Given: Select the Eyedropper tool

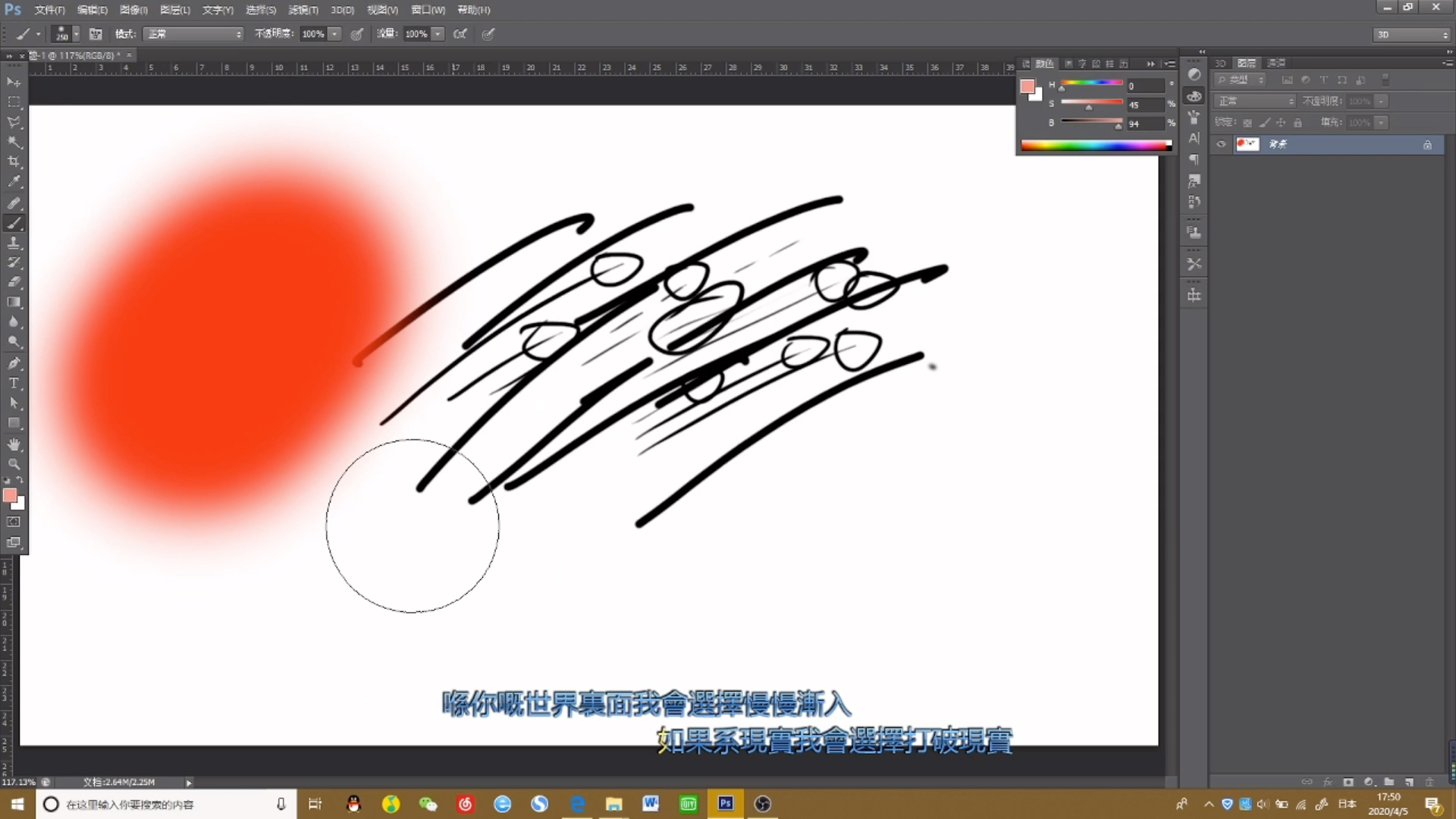Looking at the screenshot, I should pos(14,182).
